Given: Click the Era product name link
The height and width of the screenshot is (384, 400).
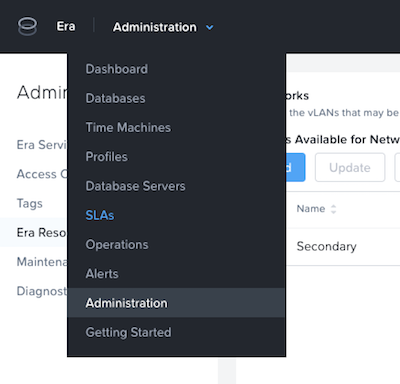Looking at the screenshot, I should pyautogui.click(x=66, y=26).
